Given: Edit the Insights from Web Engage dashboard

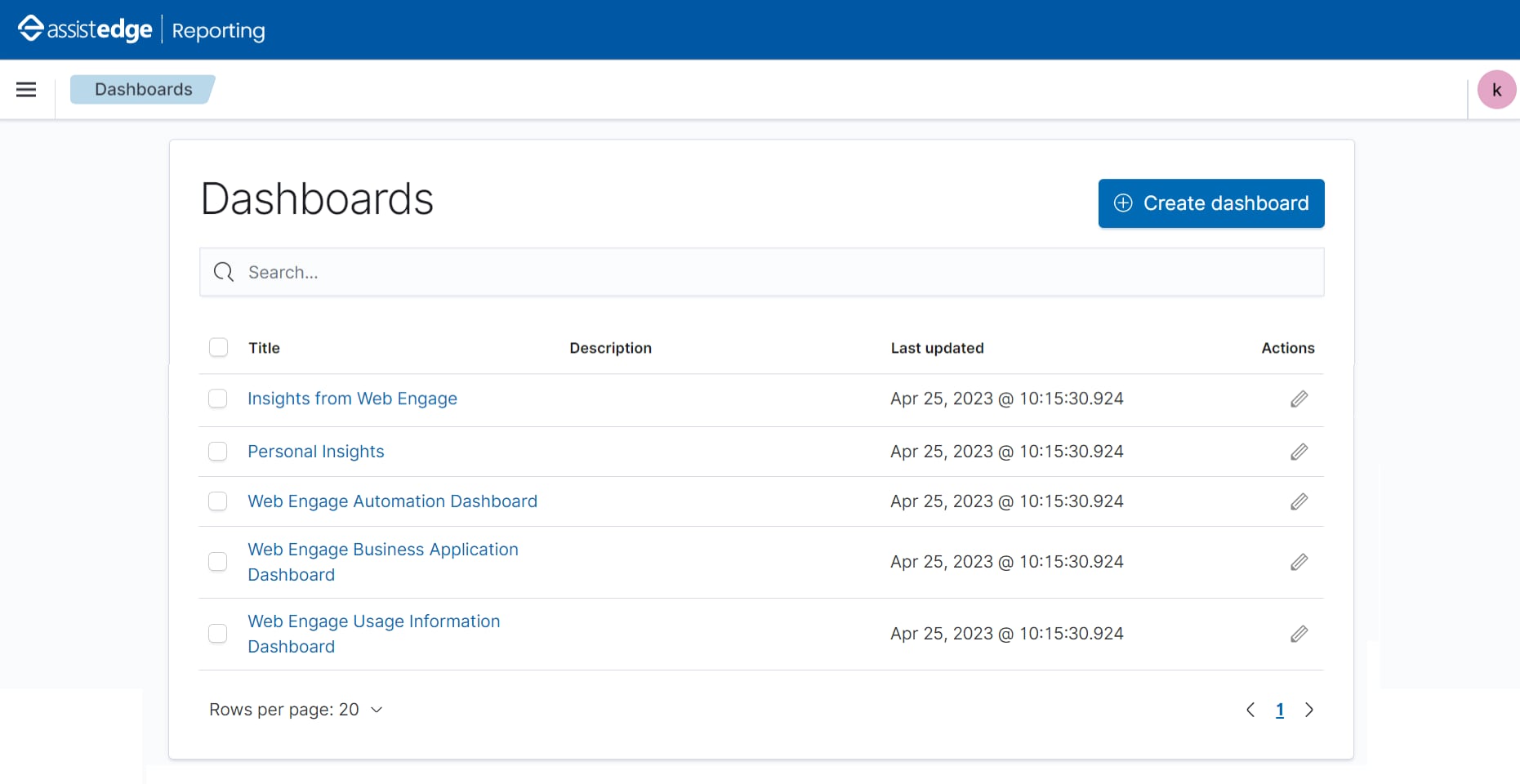Looking at the screenshot, I should point(1299,399).
